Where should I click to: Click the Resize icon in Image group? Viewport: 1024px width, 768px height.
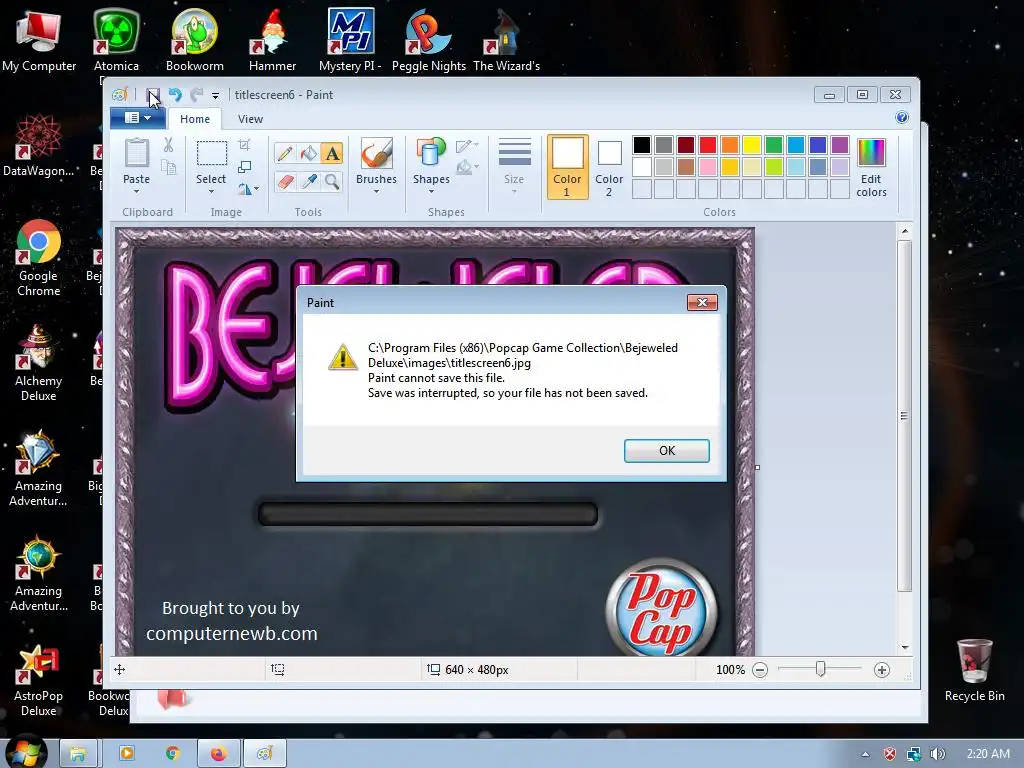click(x=245, y=167)
